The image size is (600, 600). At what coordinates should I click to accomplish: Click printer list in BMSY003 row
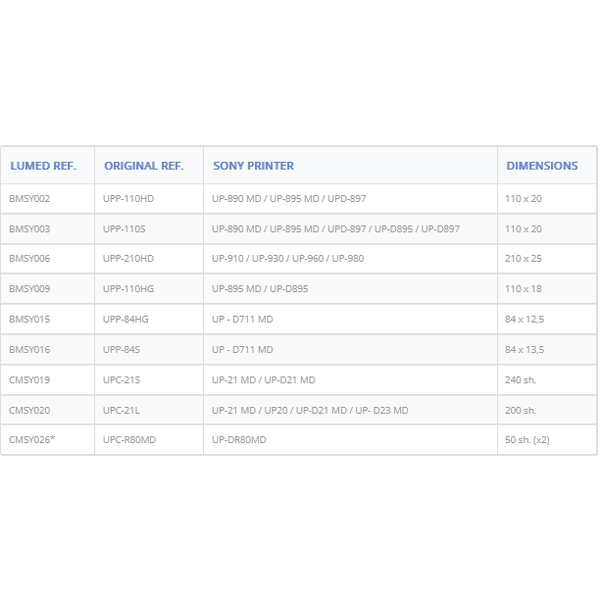click(336, 229)
